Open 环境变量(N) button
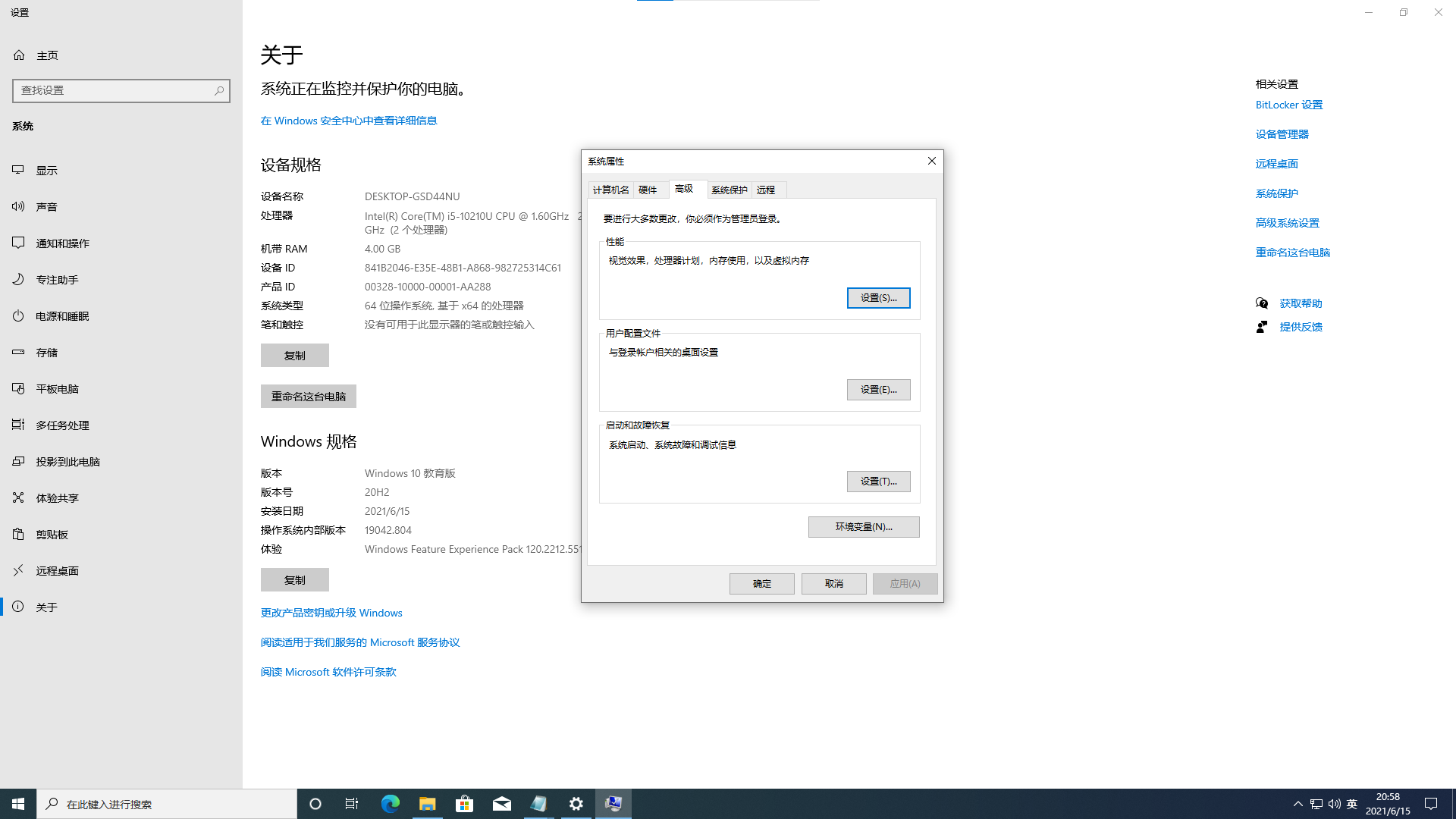This screenshot has height=819, width=1456. click(864, 527)
